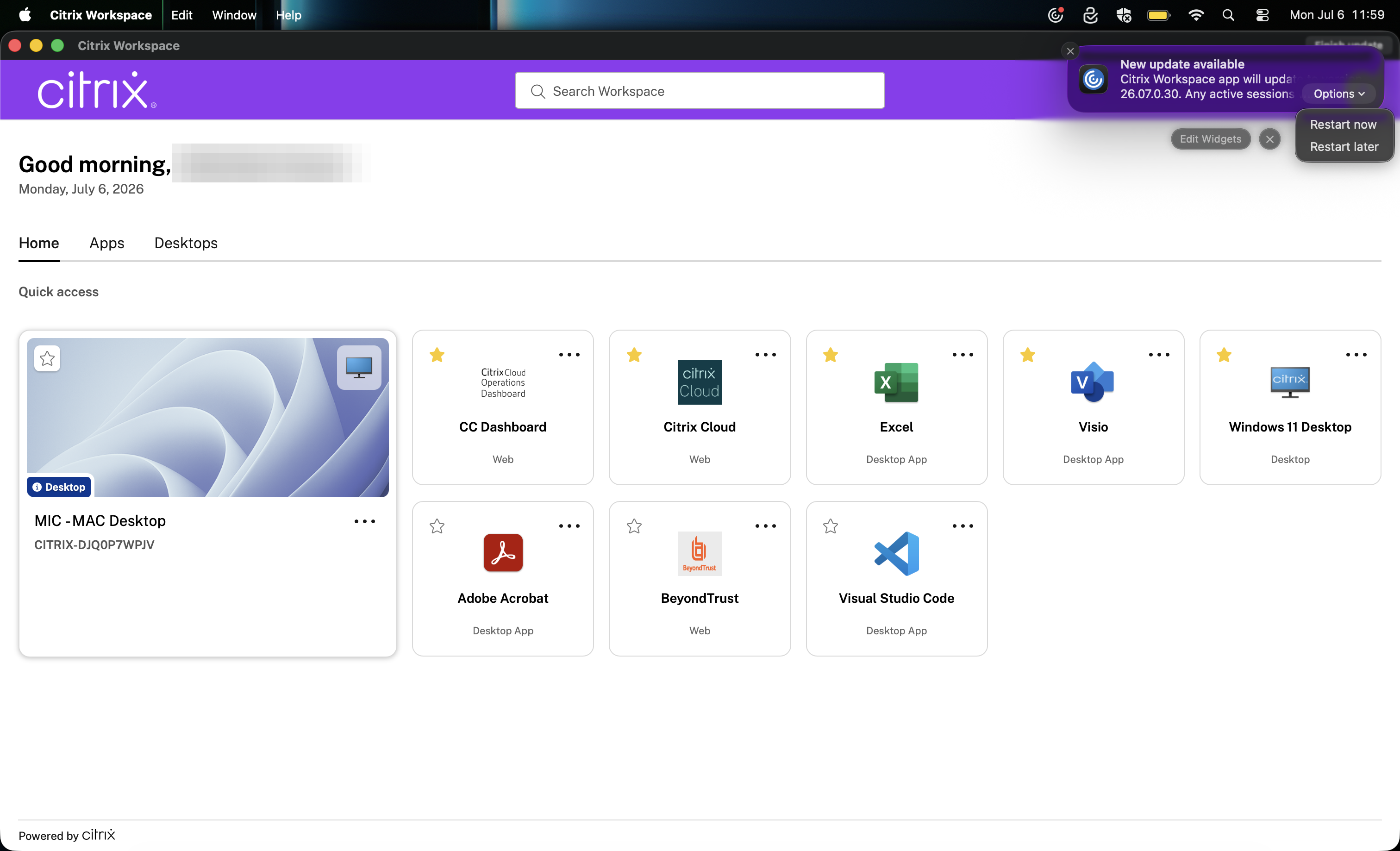Switch to the Desktops tab
This screenshot has height=851, width=1400.
click(186, 243)
